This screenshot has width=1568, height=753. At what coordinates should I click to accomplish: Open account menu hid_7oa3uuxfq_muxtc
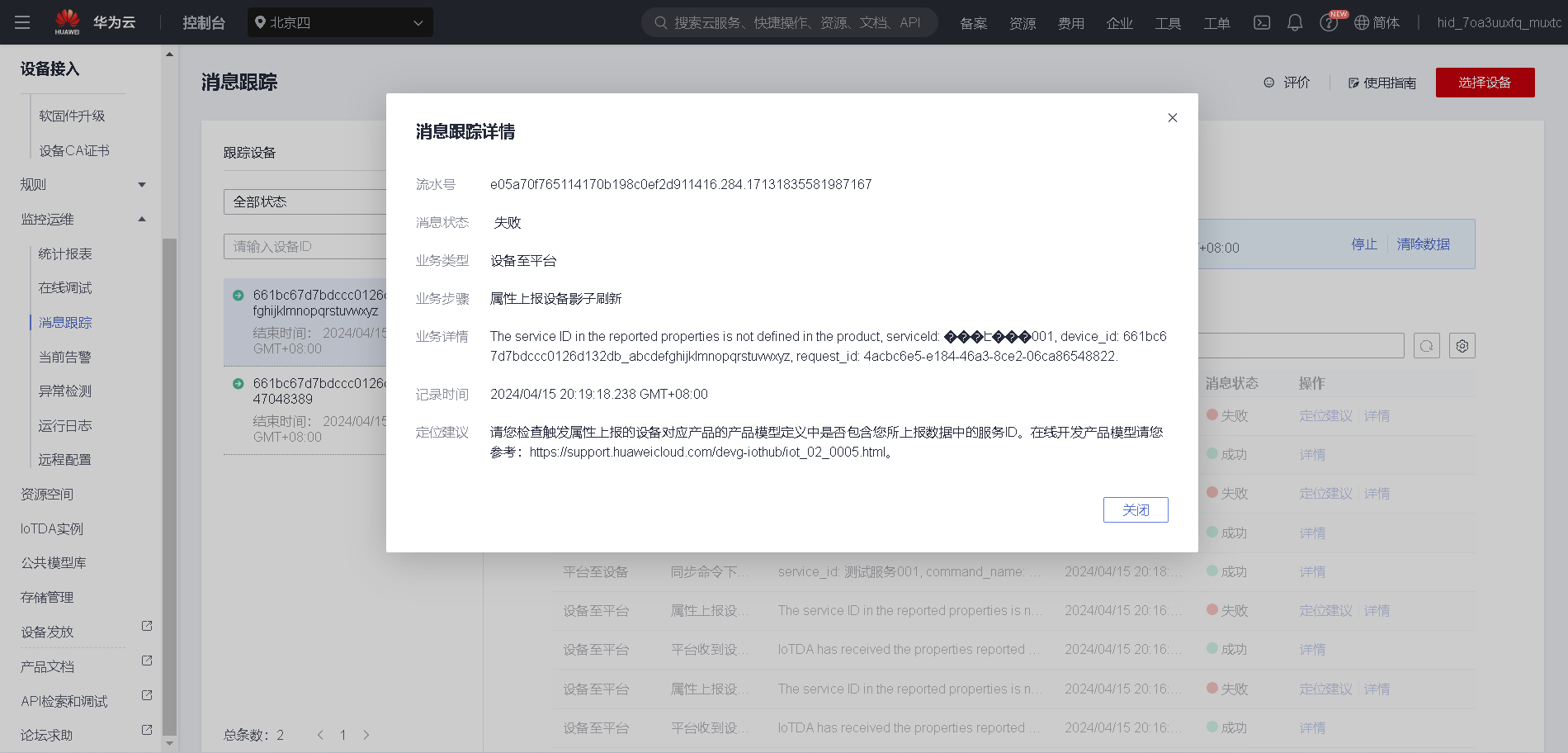pos(1500,22)
